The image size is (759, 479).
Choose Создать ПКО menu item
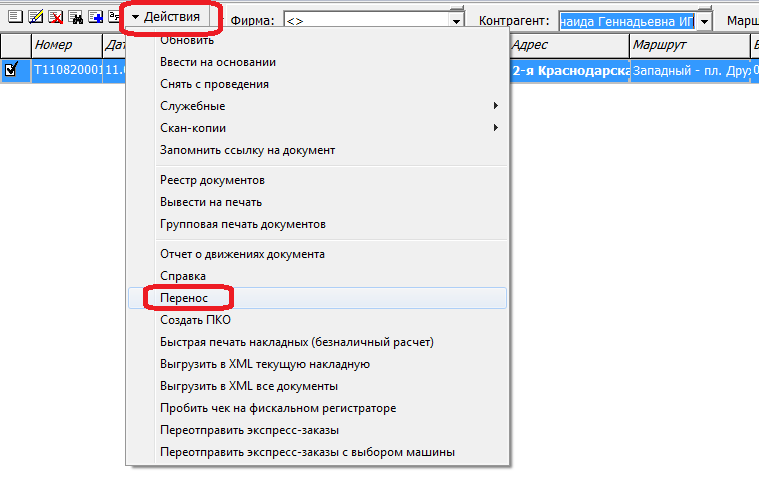[x=195, y=320]
